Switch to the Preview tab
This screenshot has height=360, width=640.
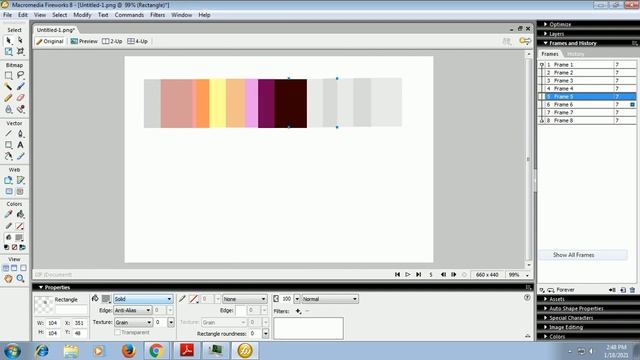tap(84, 41)
